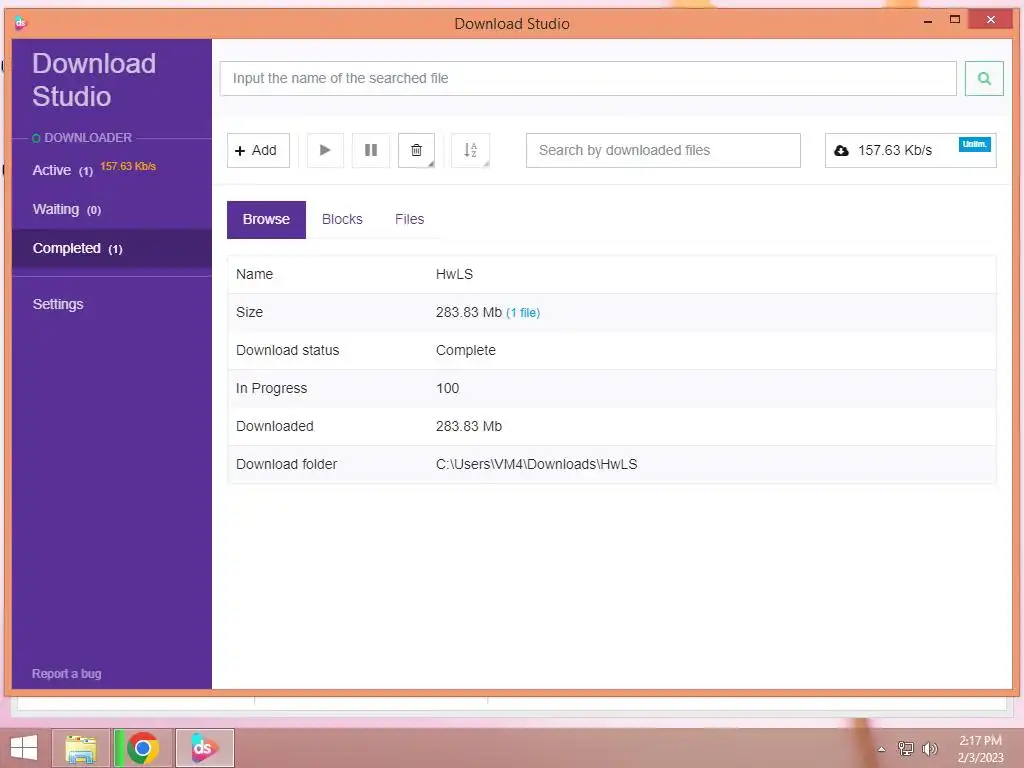This screenshot has height=768, width=1024.
Task: Click the Complete download status value
Action: 466,351
